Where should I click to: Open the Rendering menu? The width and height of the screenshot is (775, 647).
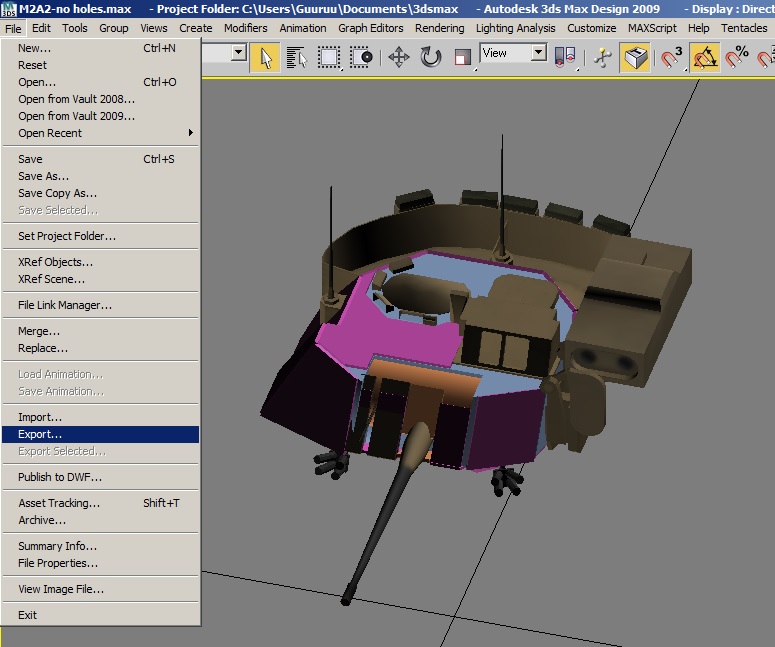pos(439,28)
